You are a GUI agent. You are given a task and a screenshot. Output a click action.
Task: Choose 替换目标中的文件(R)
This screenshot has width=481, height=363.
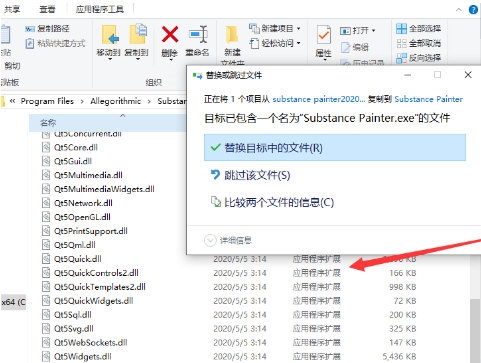[x=335, y=147]
